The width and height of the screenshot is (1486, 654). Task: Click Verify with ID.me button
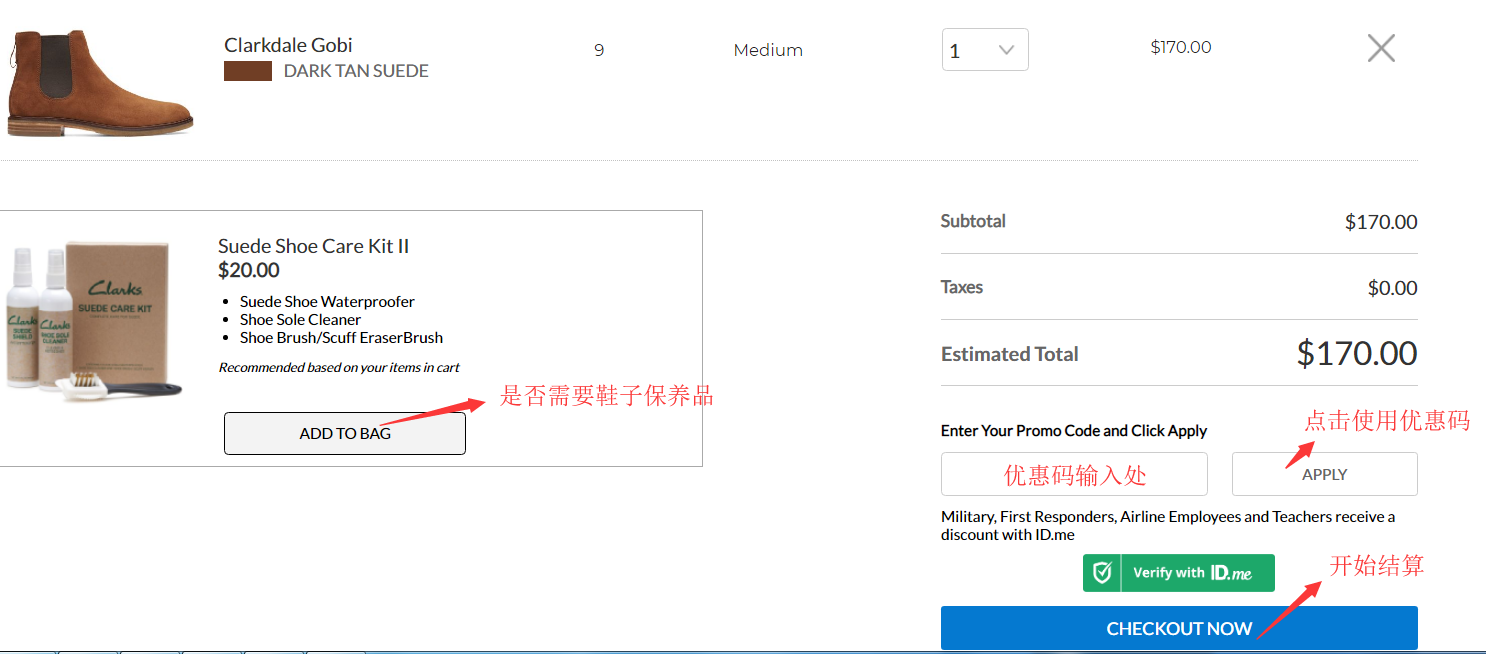point(1179,573)
